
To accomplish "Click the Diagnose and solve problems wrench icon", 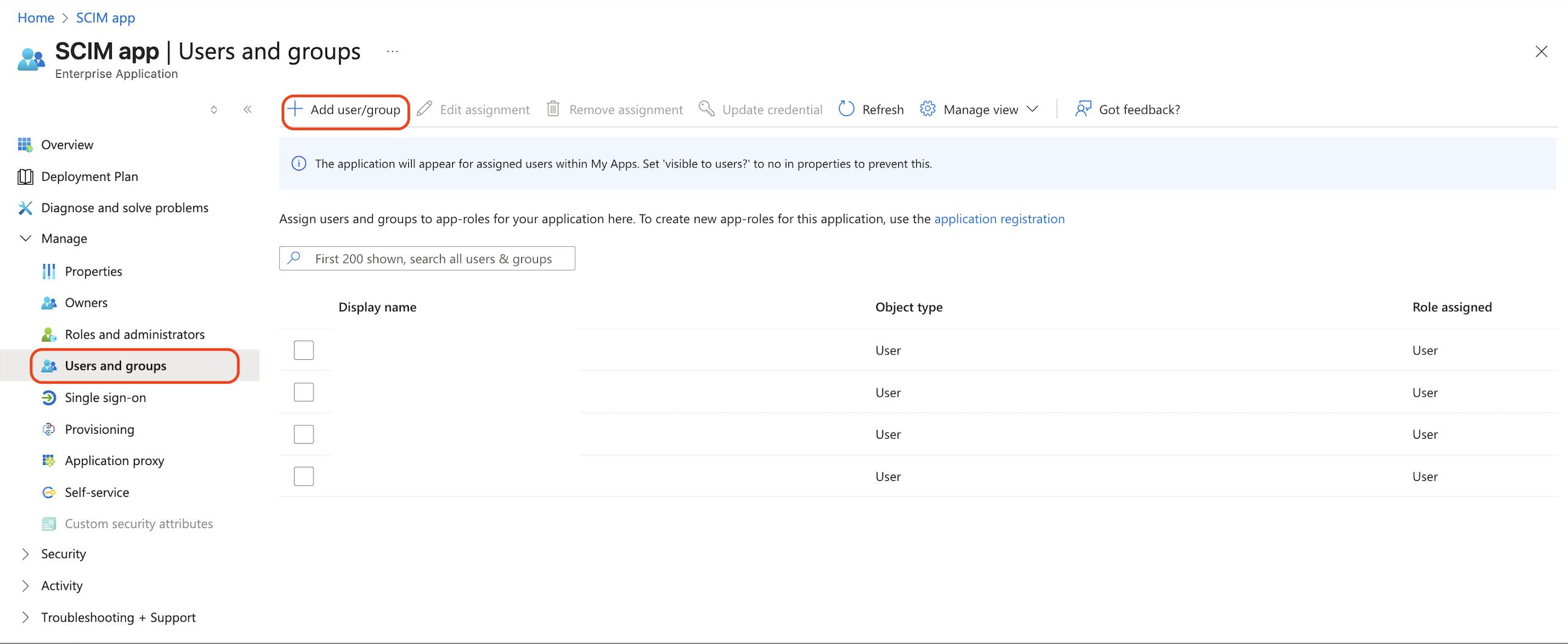I will point(25,208).
